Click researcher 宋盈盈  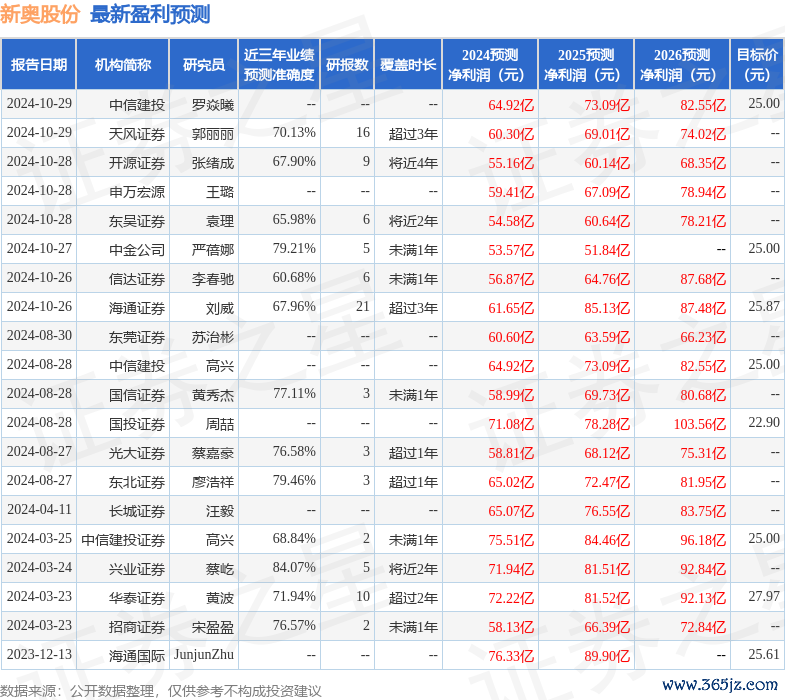(213, 627)
